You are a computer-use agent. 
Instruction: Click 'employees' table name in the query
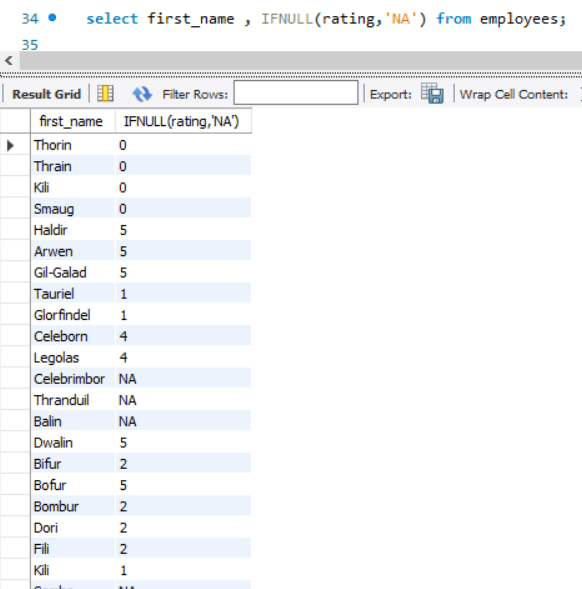pyautogui.click(x=519, y=19)
